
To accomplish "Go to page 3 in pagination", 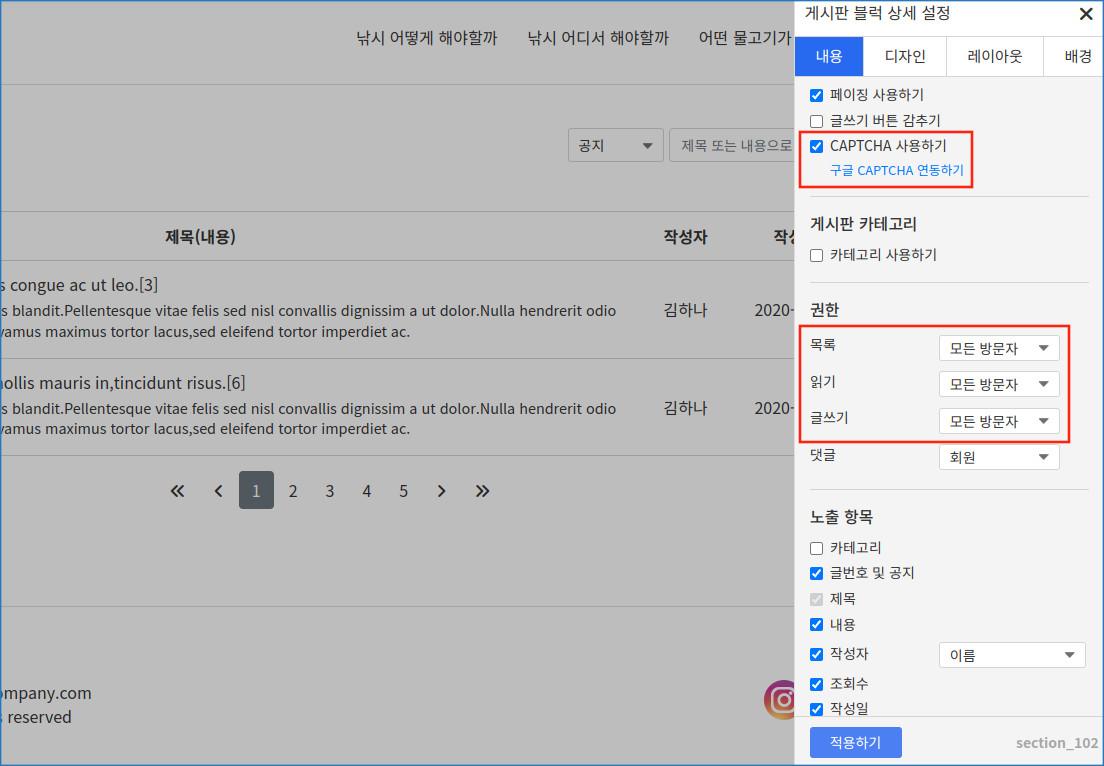I will point(330,491).
